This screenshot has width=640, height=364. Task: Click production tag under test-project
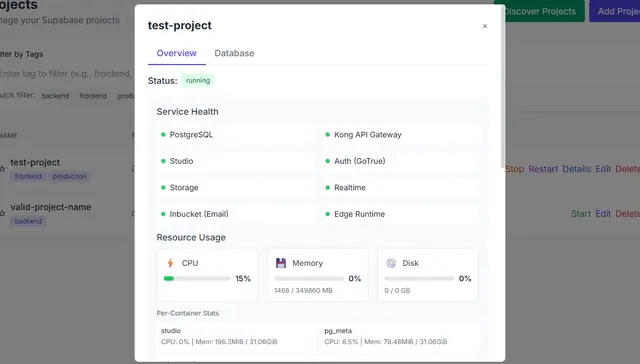click(x=69, y=176)
